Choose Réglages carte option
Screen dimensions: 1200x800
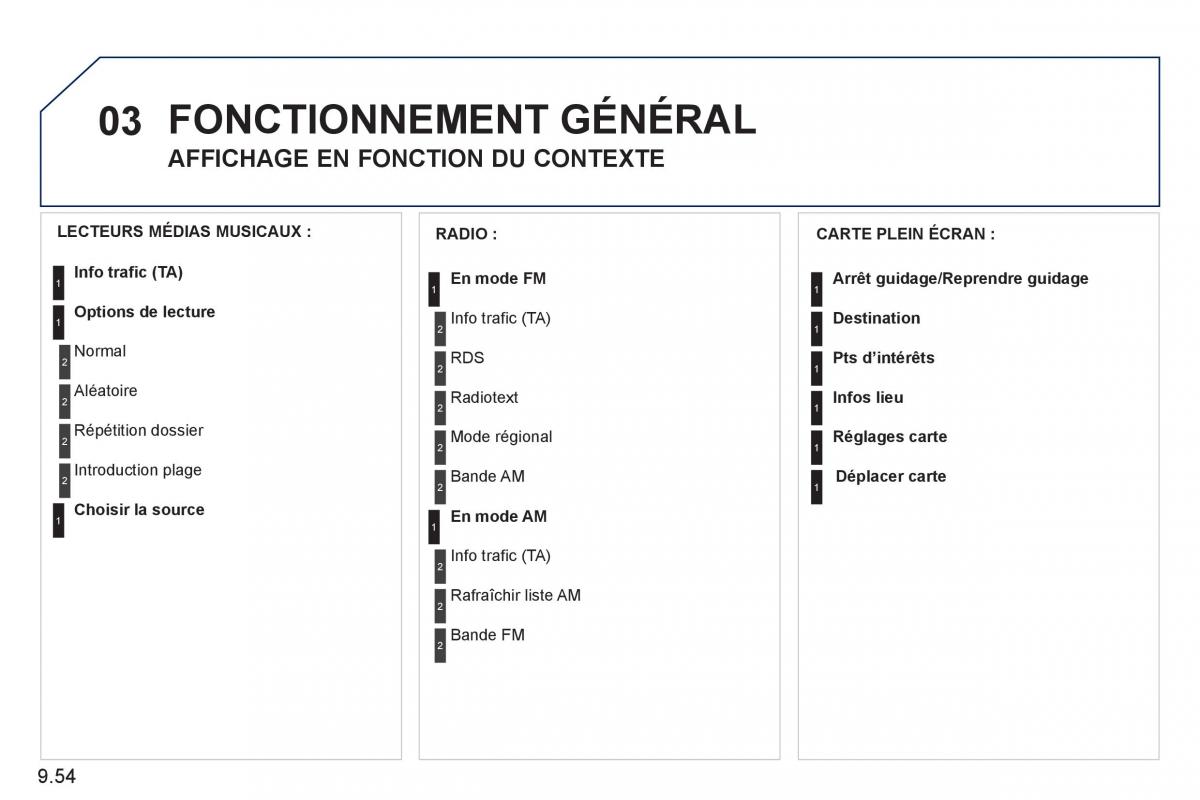pos(889,437)
